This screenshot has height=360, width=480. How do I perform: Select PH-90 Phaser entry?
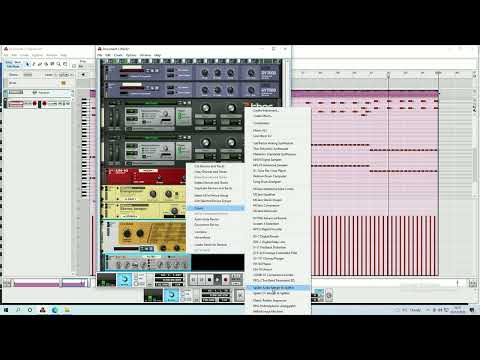278,264
